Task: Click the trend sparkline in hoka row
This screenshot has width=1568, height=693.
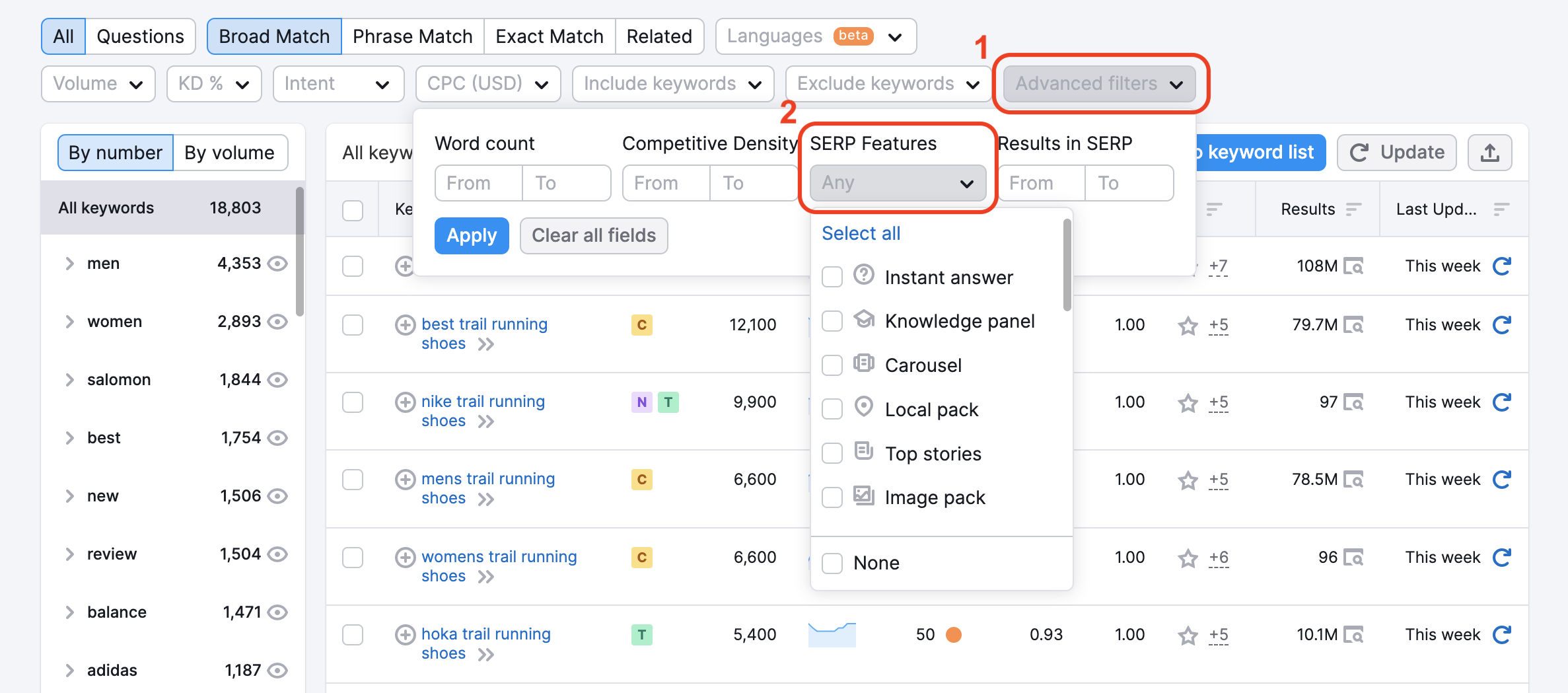Action: pyautogui.click(x=832, y=635)
